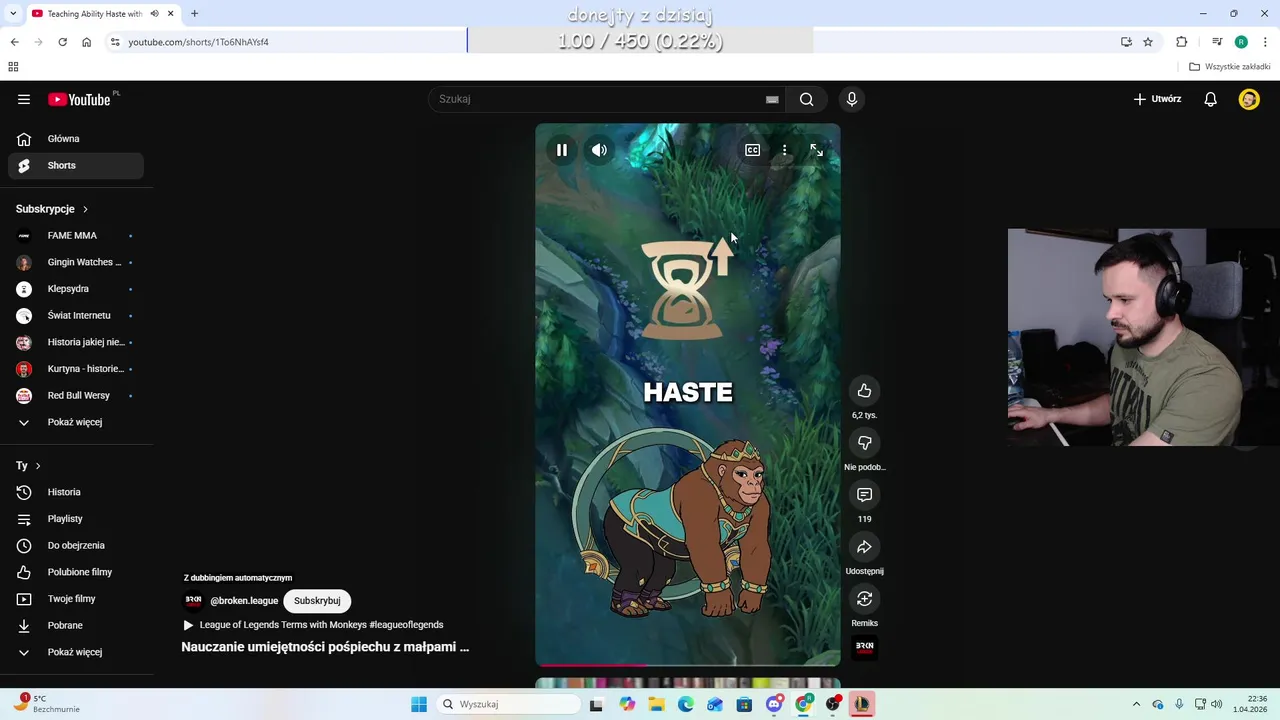Select Shorts in the sidebar
The width and height of the screenshot is (1280, 720).
click(76, 165)
